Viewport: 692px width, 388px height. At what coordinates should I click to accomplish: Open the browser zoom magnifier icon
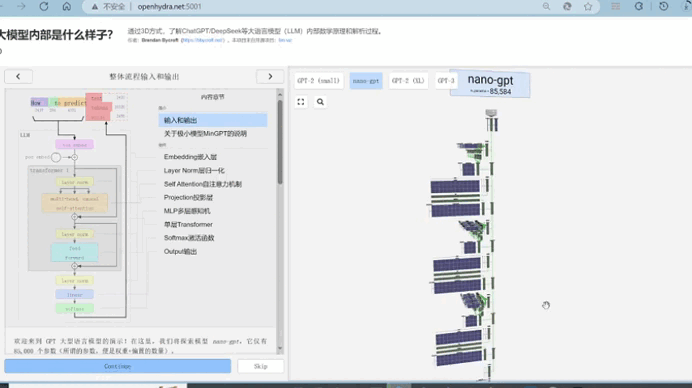546,7
